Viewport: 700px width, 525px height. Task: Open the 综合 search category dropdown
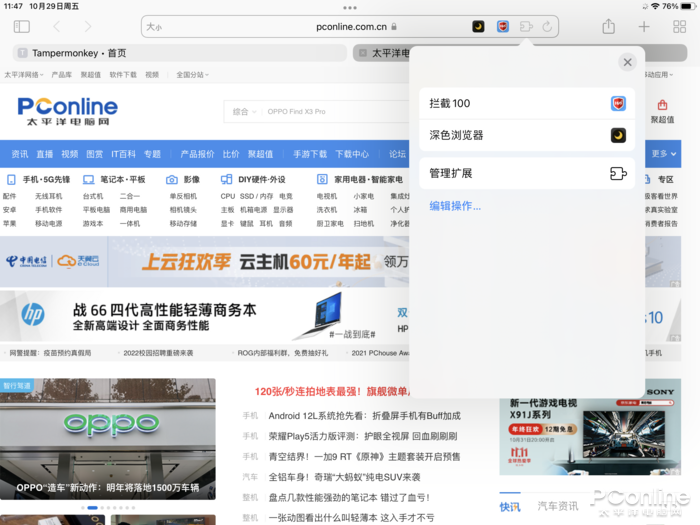pyautogui.click(x=244, y=112)
